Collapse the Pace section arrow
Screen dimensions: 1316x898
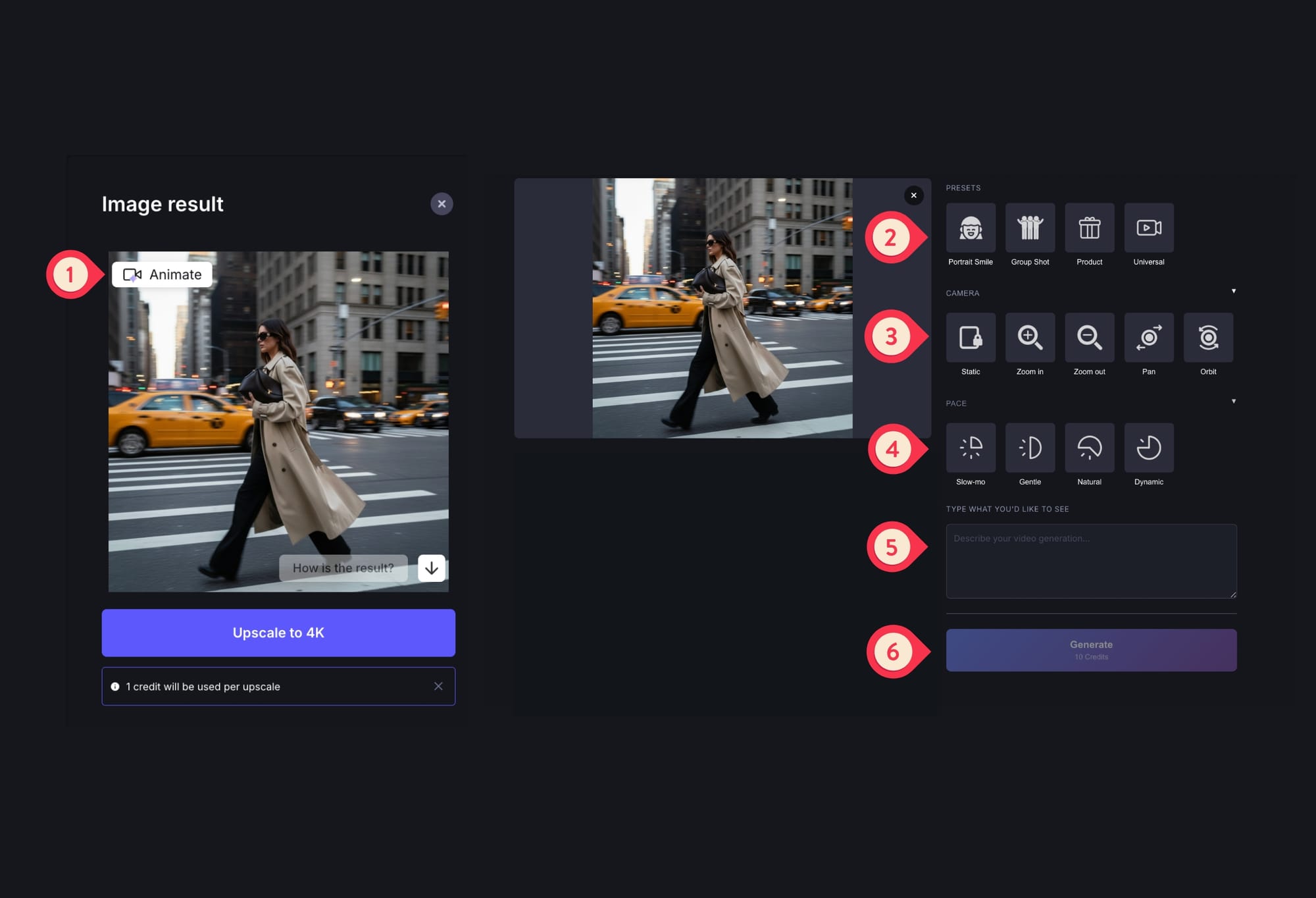pyautogui.click(x=1233, y=401)
